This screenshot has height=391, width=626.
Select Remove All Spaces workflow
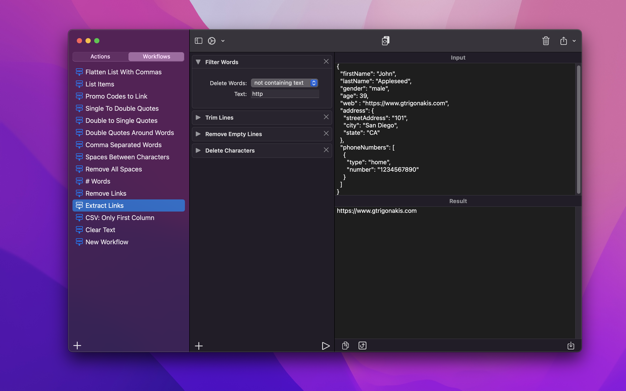coord(129,169)
